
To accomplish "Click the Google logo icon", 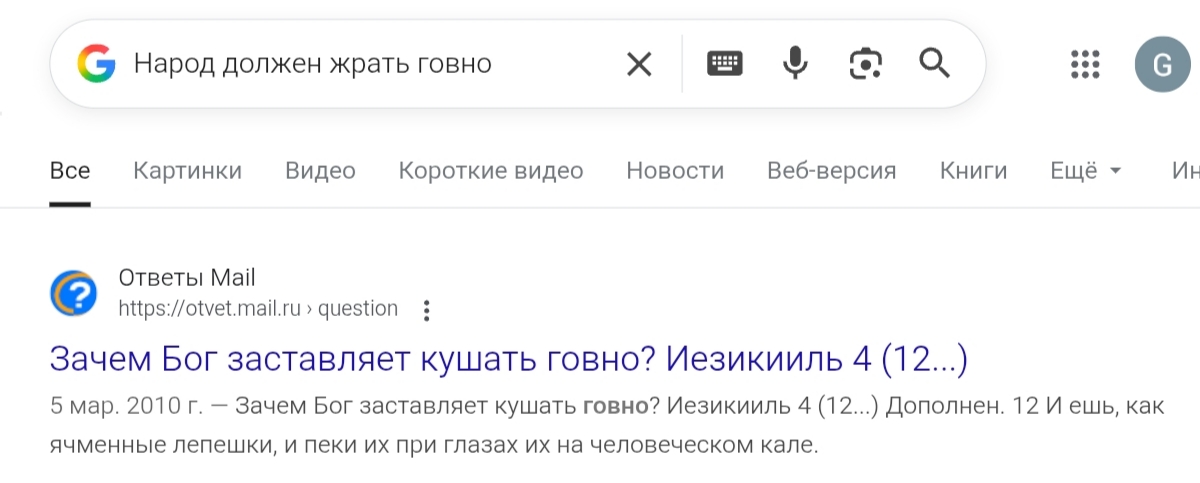I will point(97,65).
